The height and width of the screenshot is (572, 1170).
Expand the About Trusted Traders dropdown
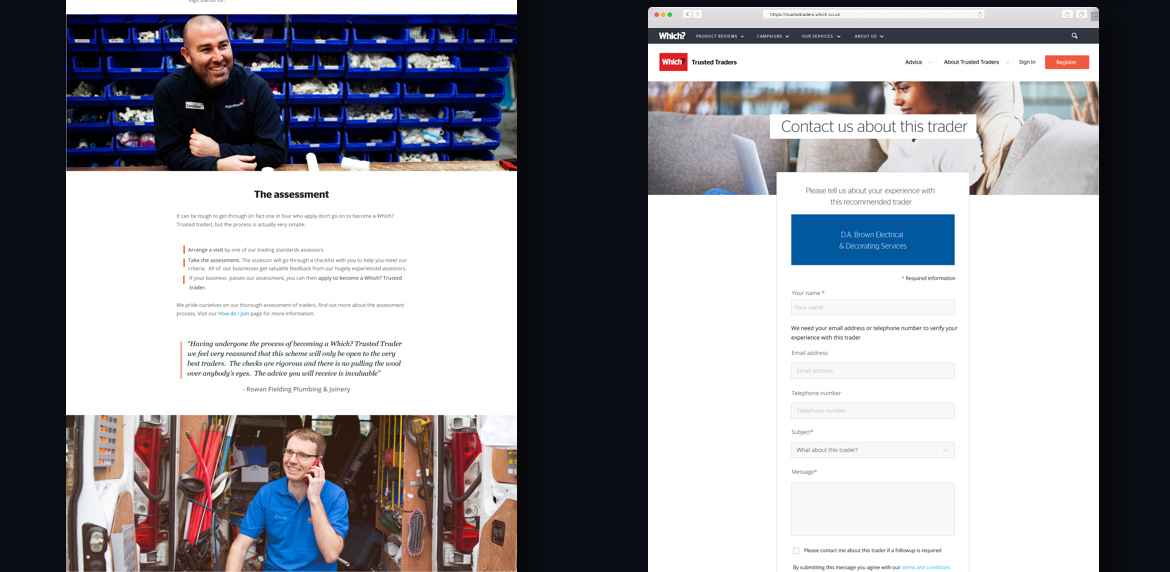[x=975, y=62]
